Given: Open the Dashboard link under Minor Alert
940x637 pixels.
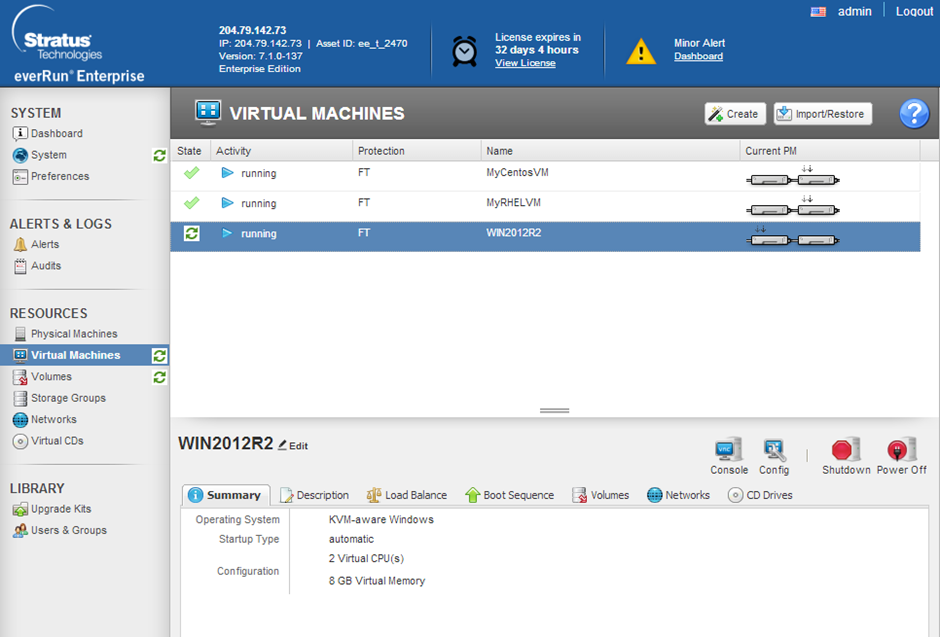Looking at the screenshot, I should (698, 56).
